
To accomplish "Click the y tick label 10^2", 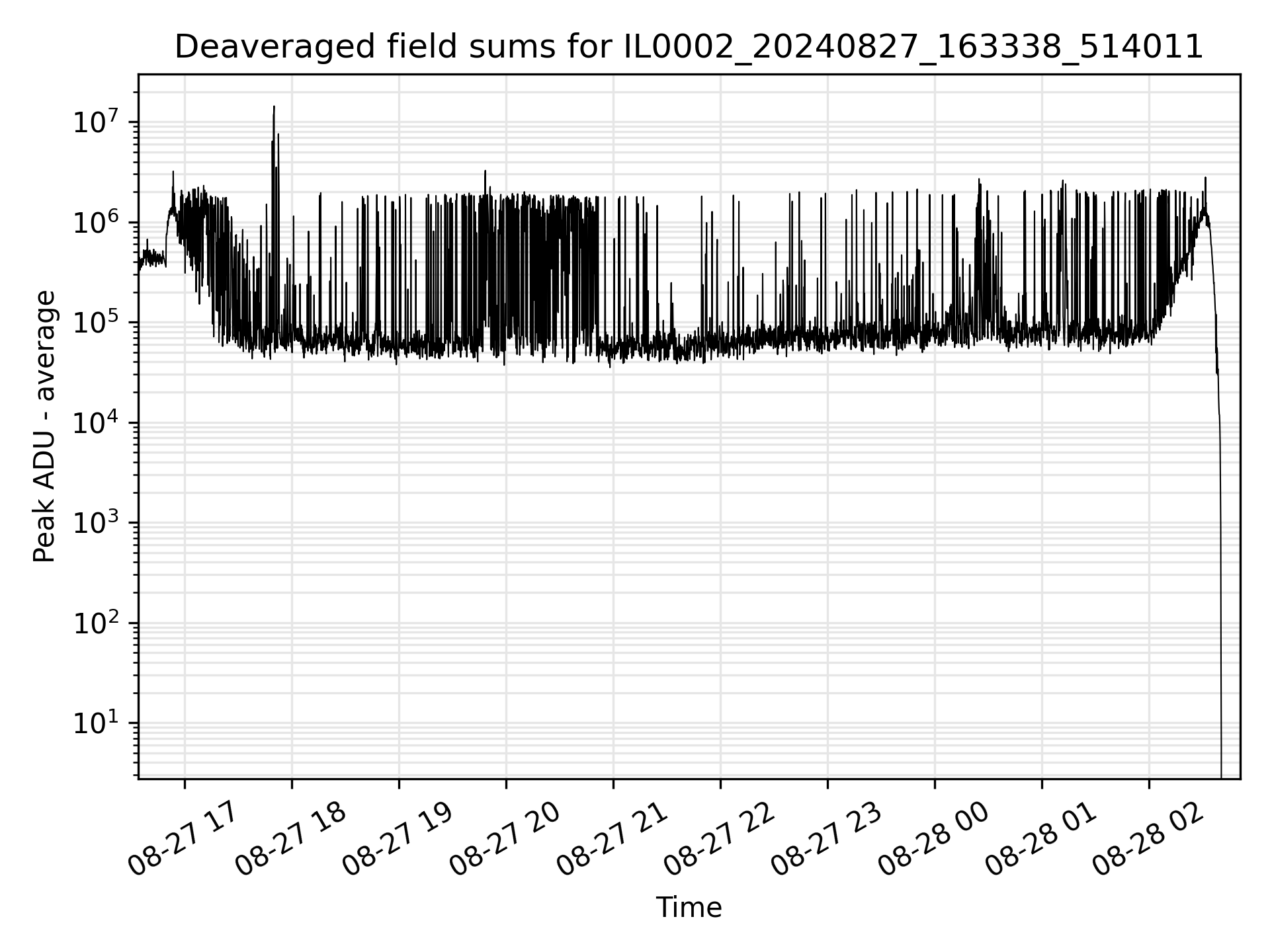I will [97, 621].
